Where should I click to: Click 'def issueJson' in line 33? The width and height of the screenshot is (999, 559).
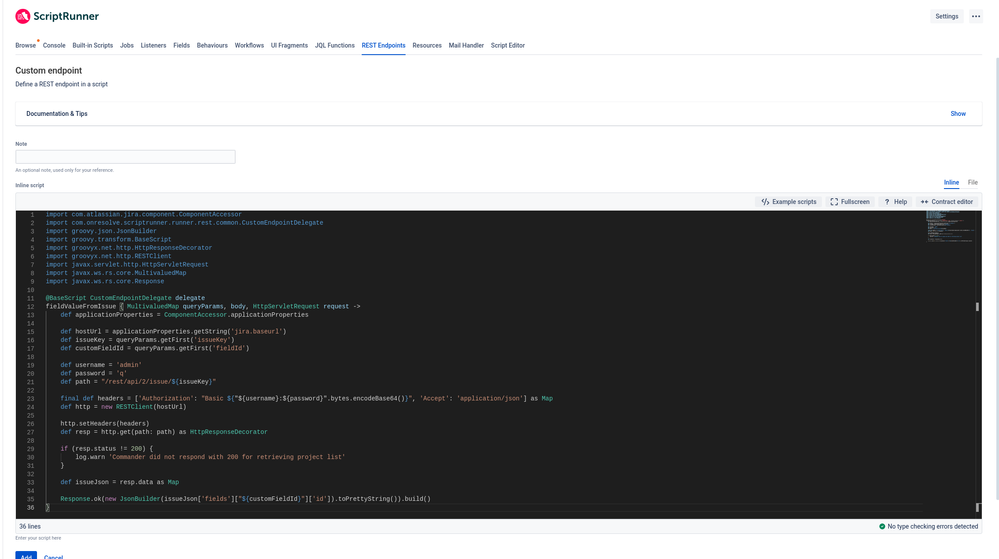(x=84, y=483)
